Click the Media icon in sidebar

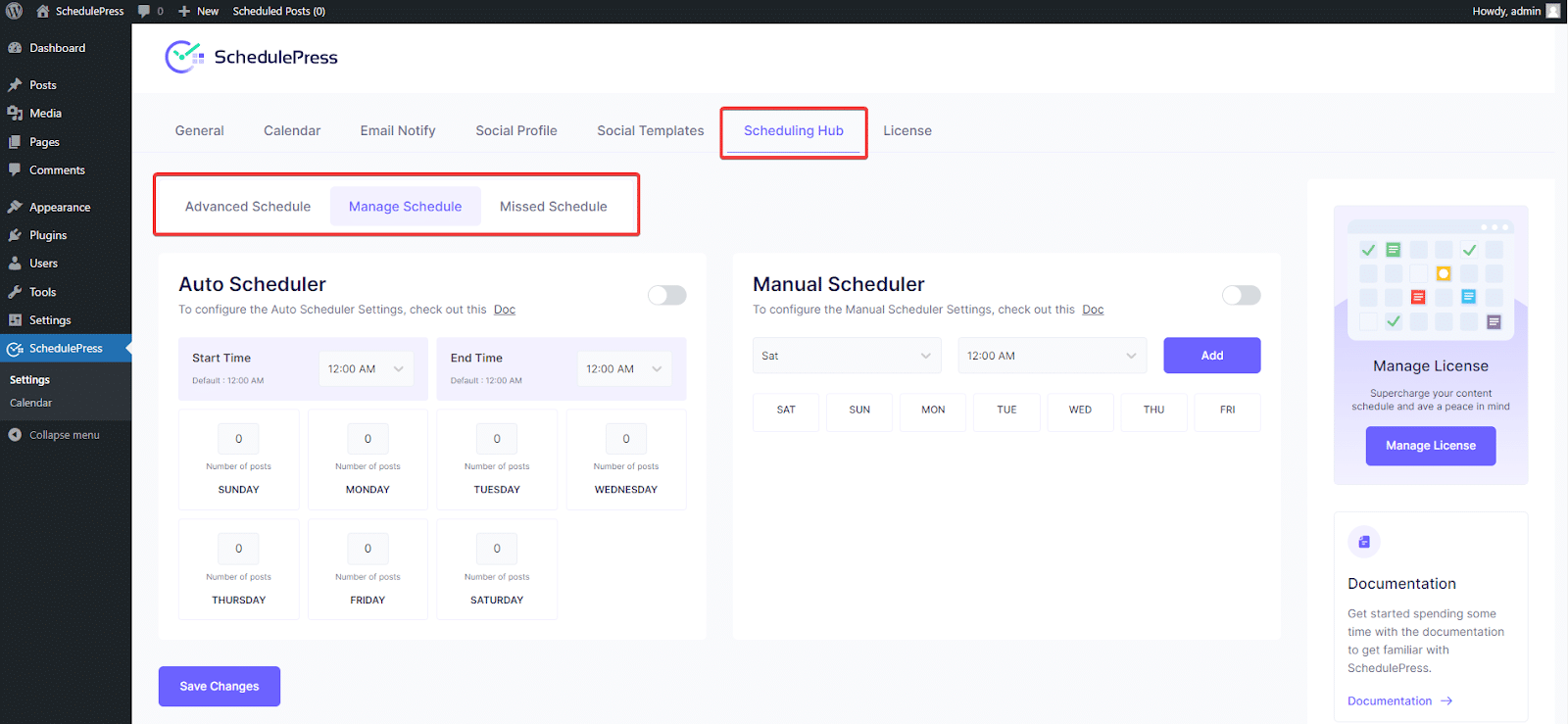pos(15,114)
